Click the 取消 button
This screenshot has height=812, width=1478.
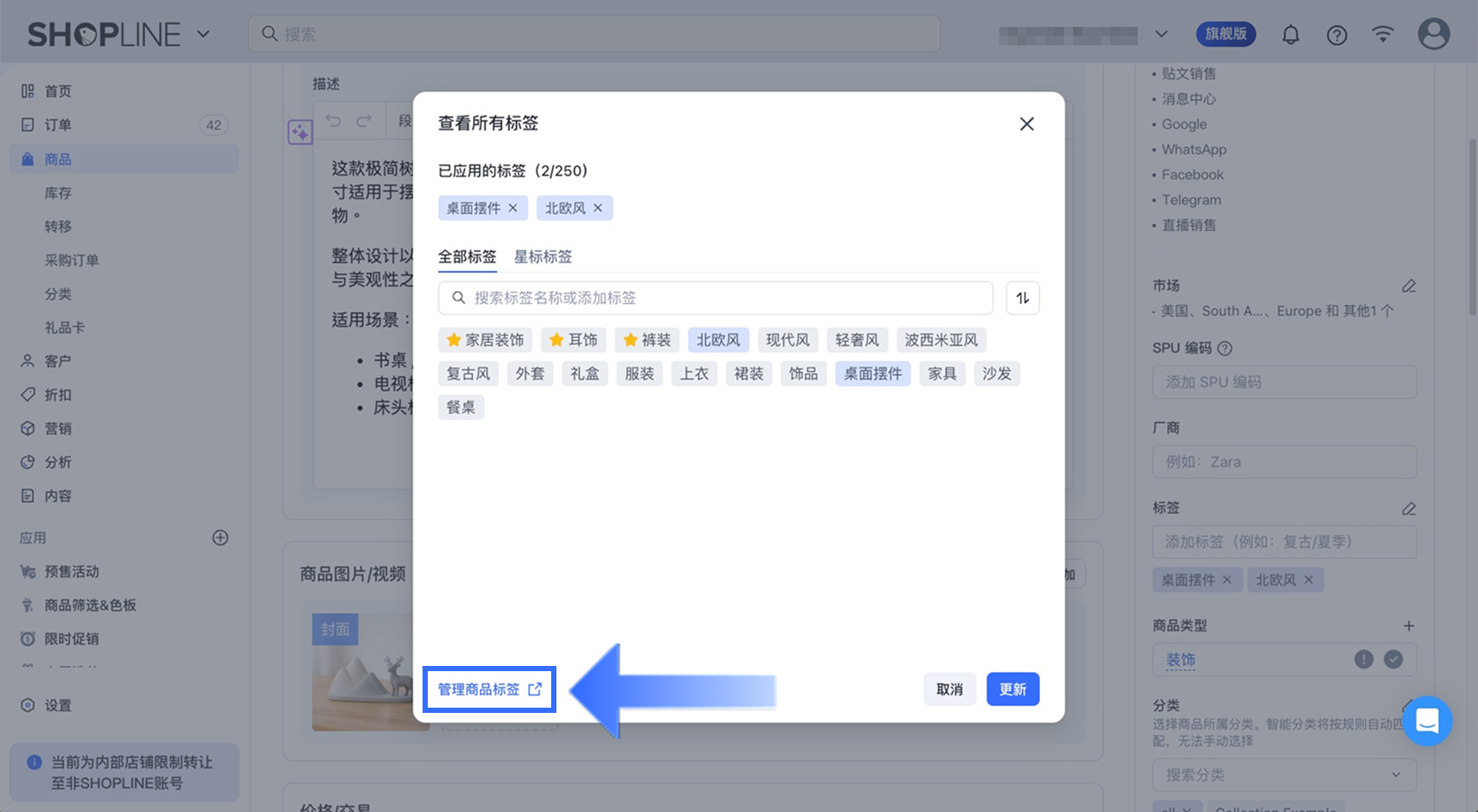(x=949, y=689)
